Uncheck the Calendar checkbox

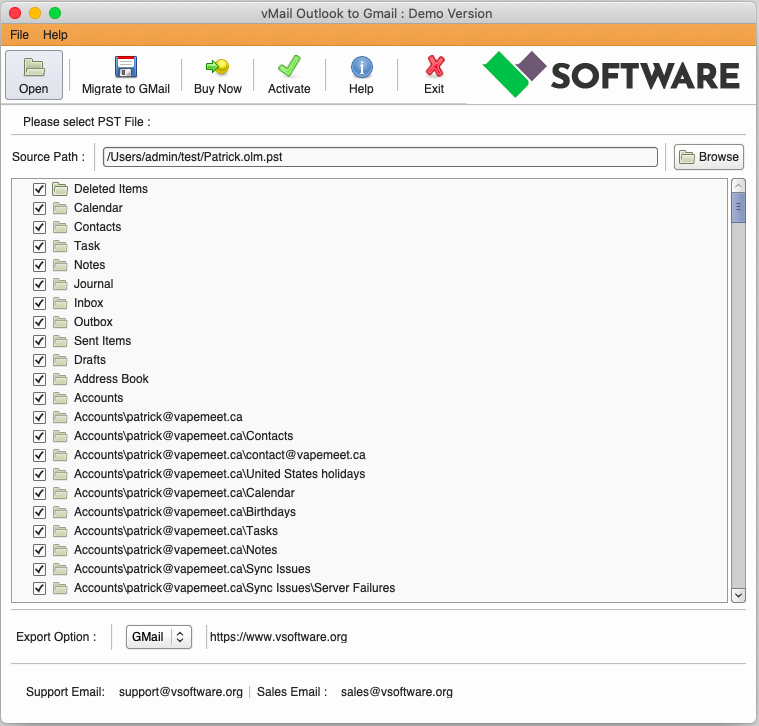[x=39, y=208]
